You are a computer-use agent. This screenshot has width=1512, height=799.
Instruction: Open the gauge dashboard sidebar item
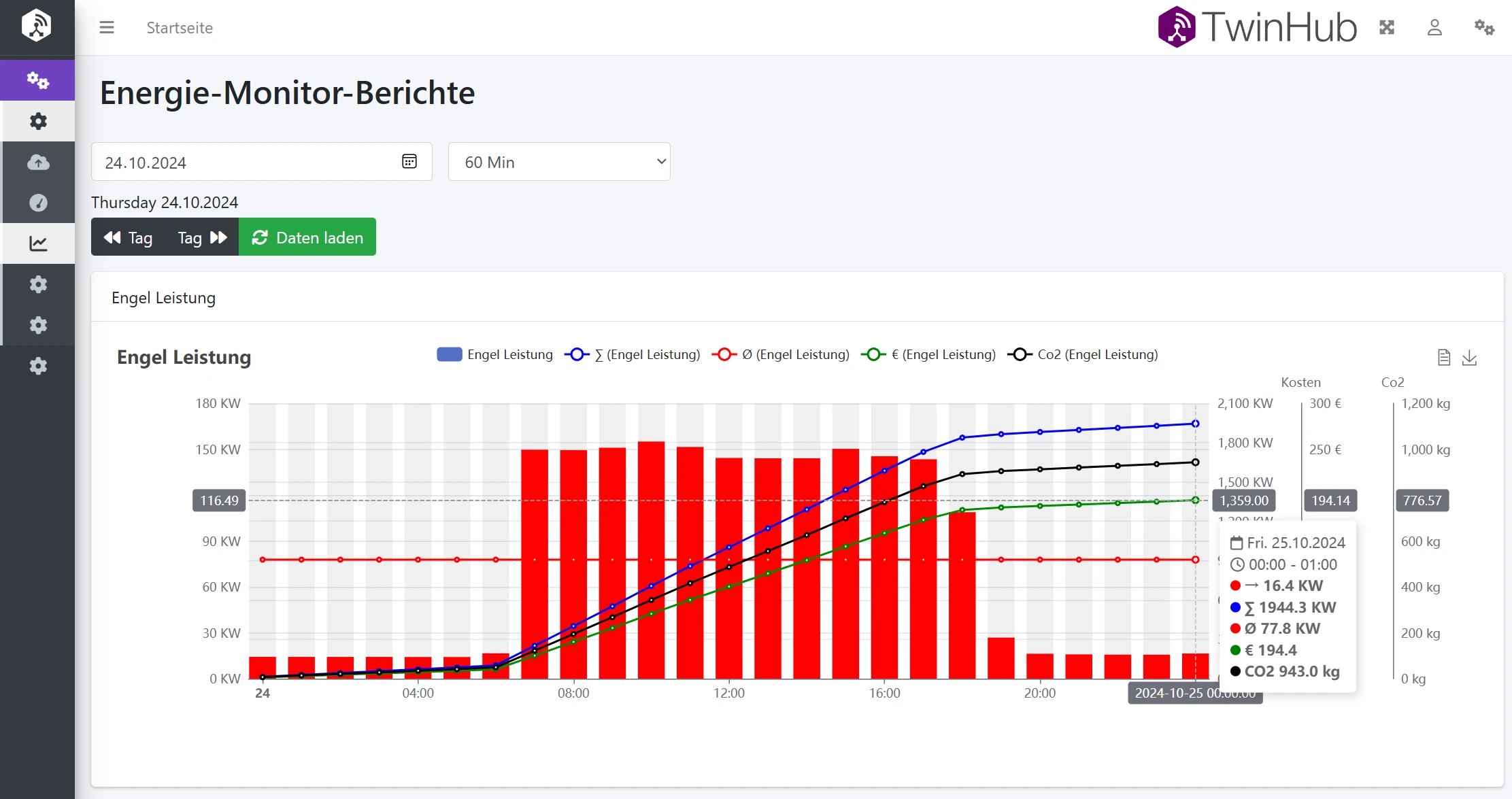(38, 203)
